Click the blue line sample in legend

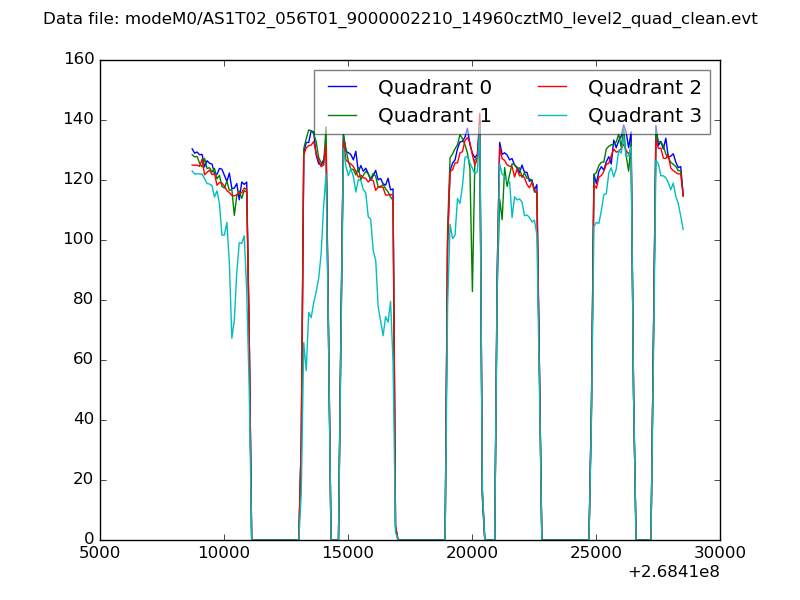pyautogui.click(x=342, y=88)
